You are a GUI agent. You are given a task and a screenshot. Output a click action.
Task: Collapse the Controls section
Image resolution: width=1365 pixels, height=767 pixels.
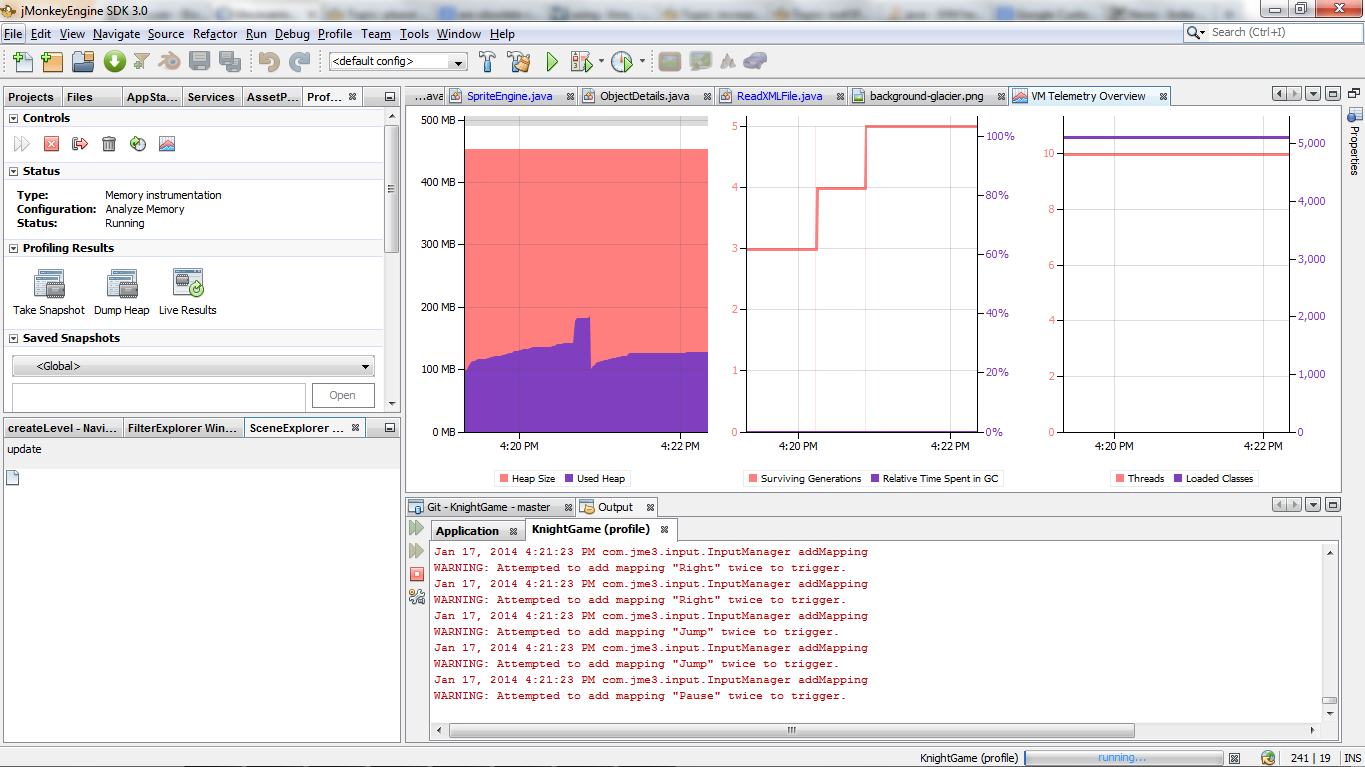[14, 118]
